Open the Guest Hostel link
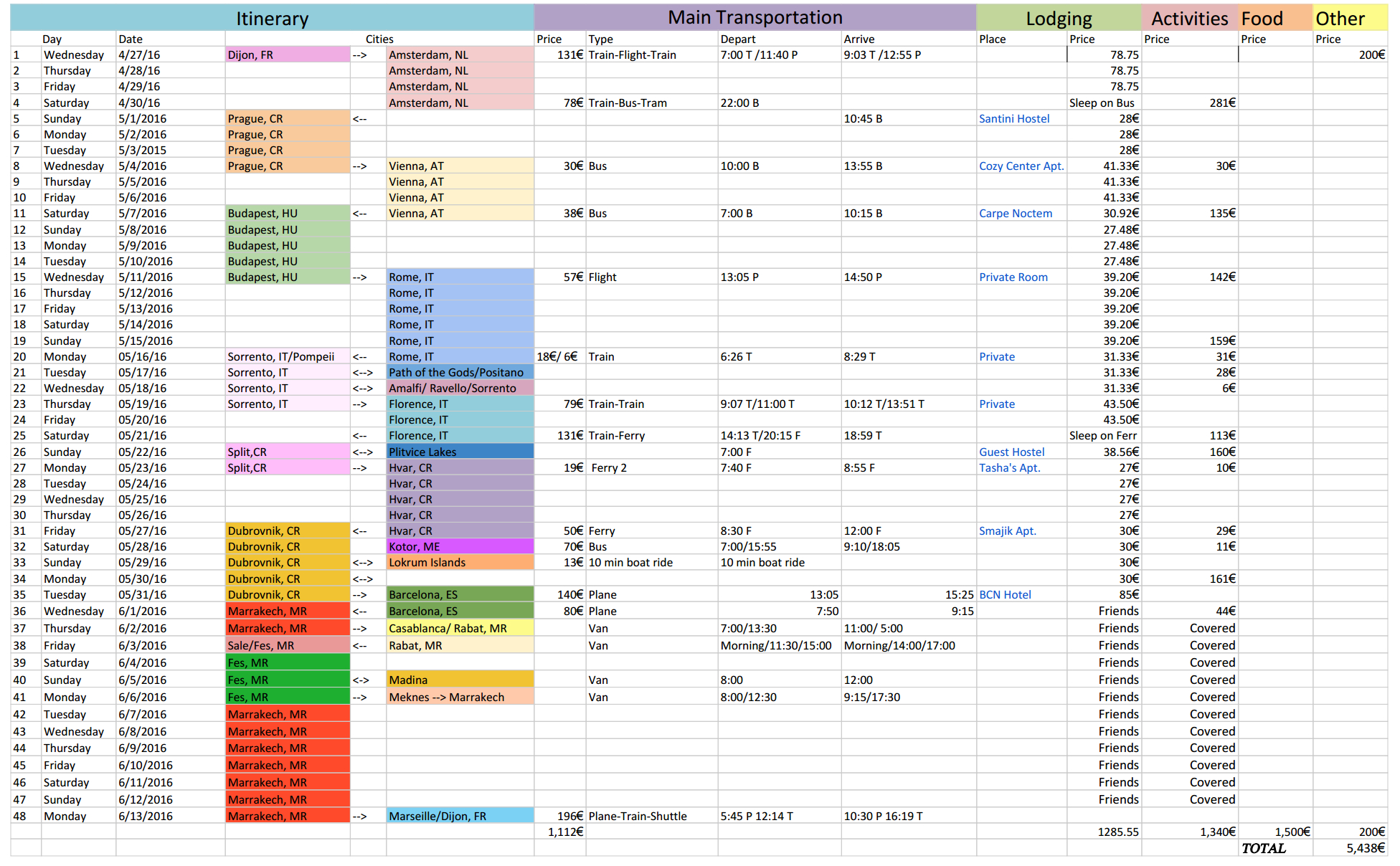1400x866 pixels. pos(1011,452)
